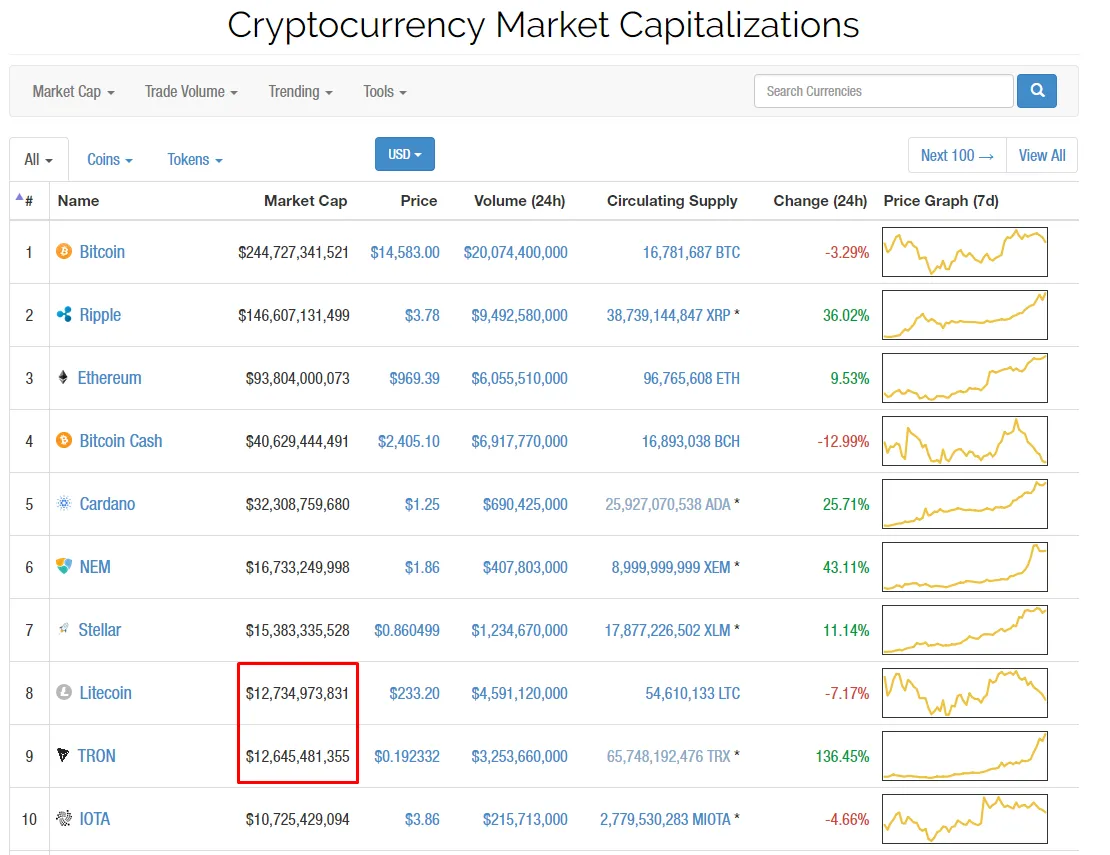The height and width of the screenshot is (855, 1110).
Task: Open the Litecoin name link
Action: coord(105,692)
